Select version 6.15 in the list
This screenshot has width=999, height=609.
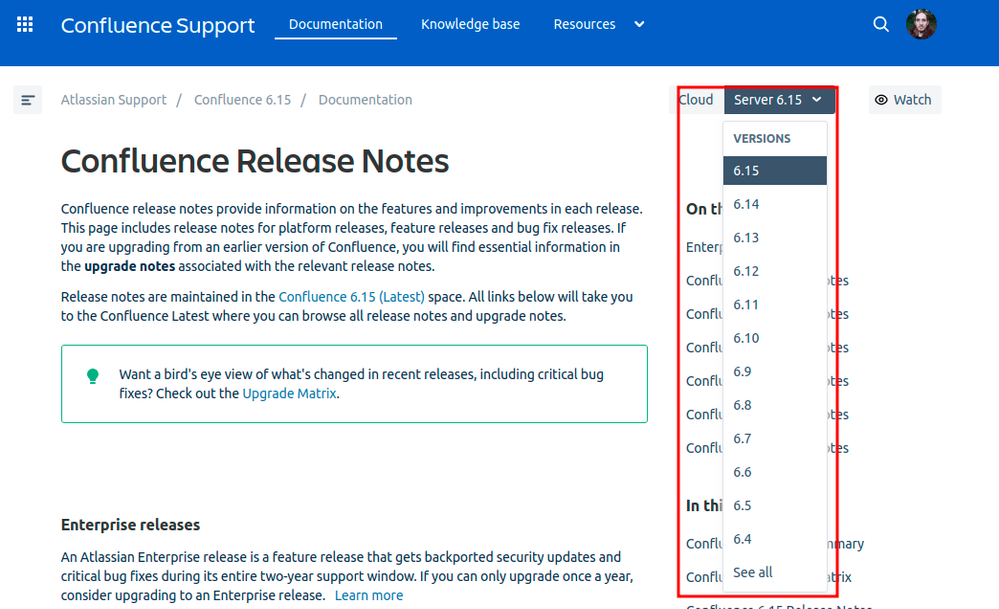775,171
